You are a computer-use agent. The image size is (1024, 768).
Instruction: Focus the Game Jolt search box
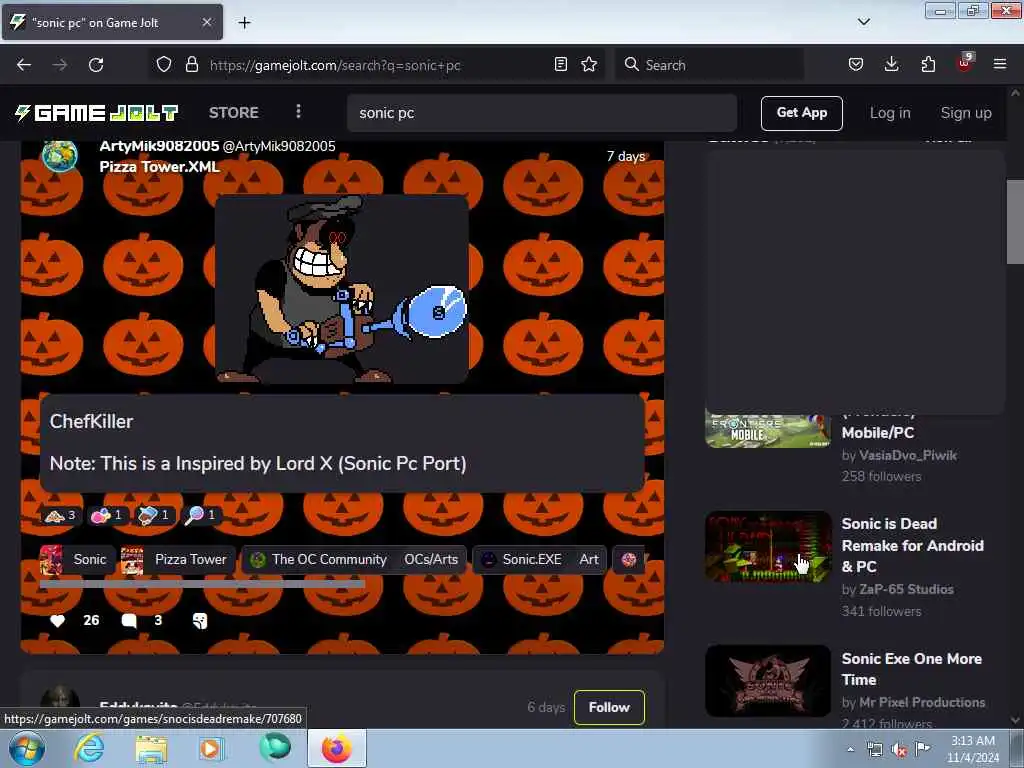(542, 113)
